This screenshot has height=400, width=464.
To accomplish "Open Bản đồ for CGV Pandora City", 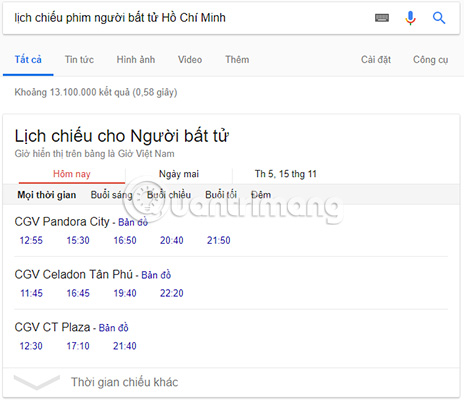I will [133, 222].
